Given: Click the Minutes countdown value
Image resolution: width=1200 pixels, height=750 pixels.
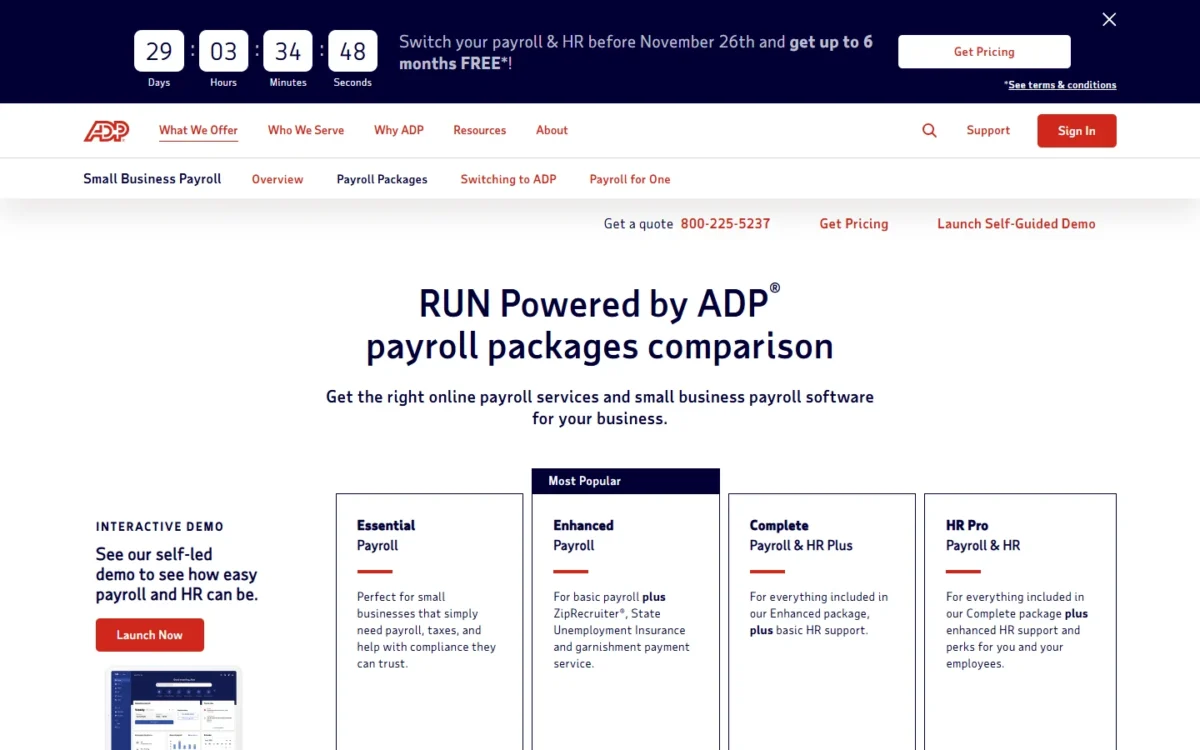Looking at the screenshot, I should 288,51.
